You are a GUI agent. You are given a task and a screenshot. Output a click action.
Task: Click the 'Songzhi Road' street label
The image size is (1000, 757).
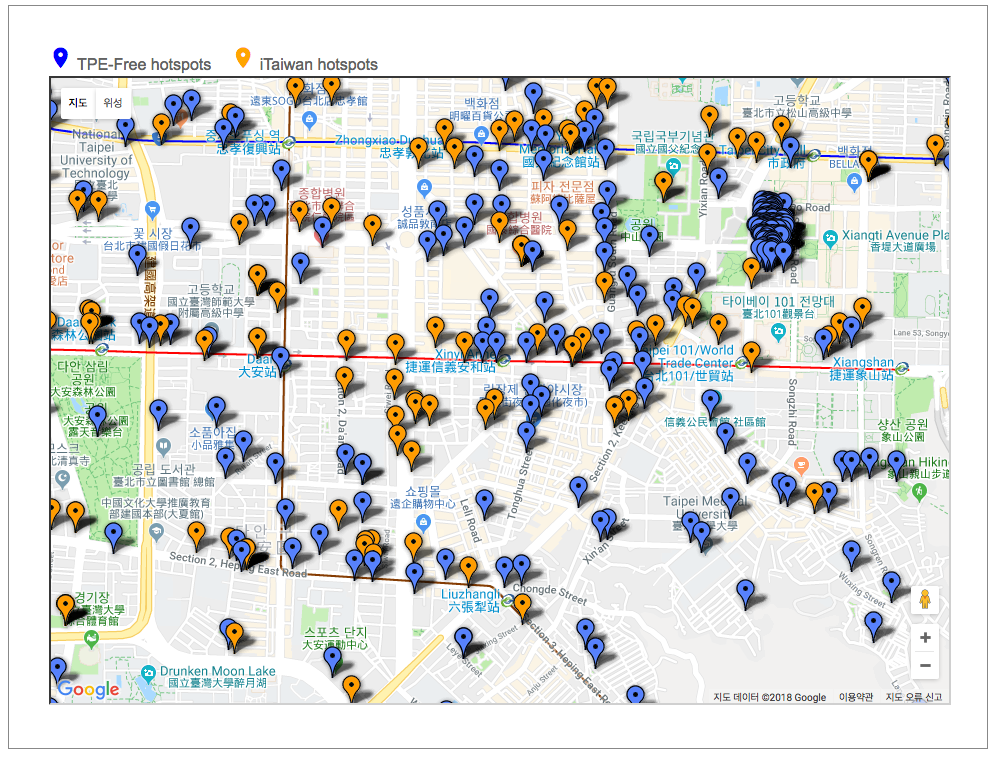pyautogui.click(x=792, y=412)
